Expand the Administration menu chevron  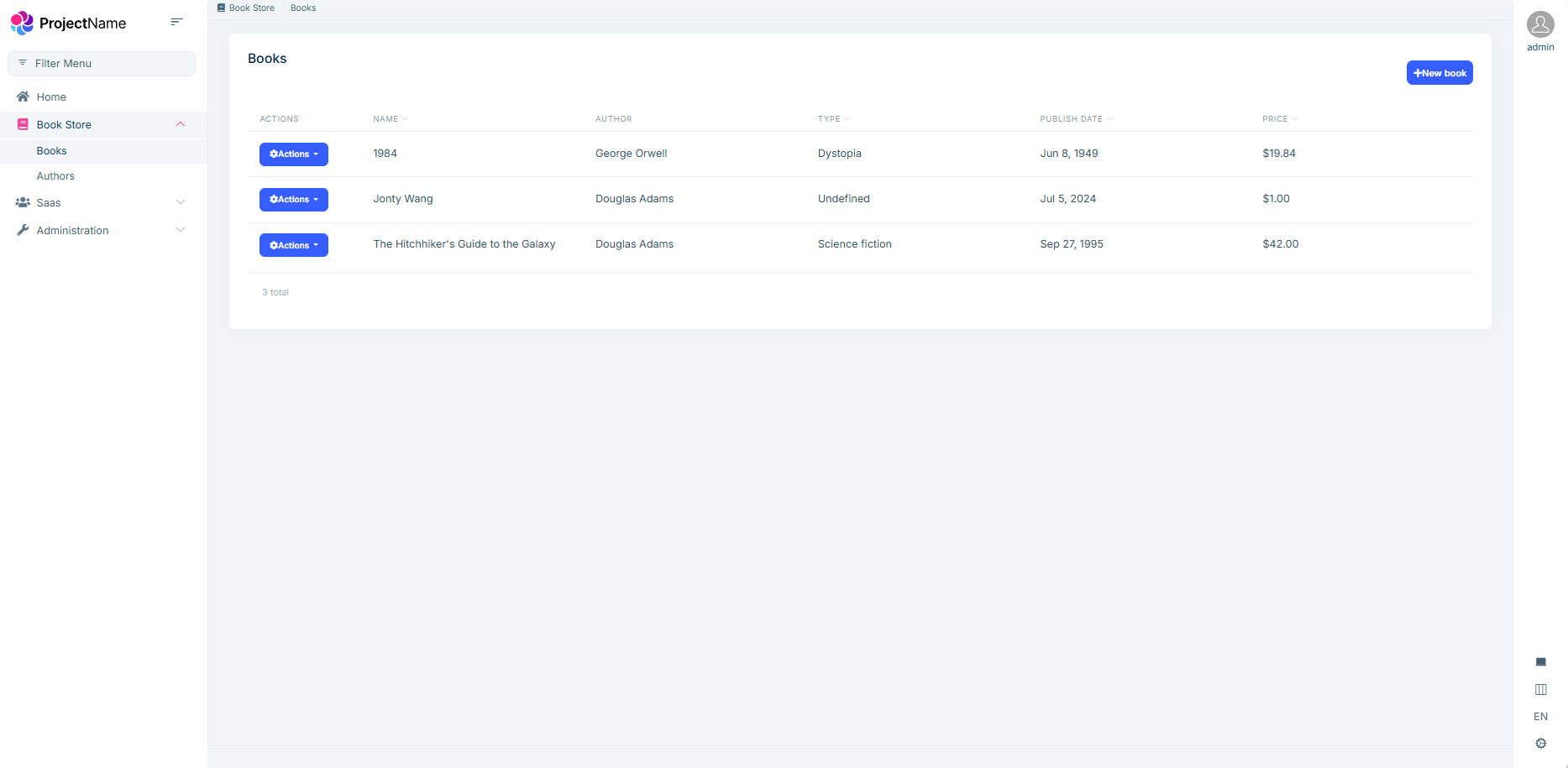(x=180, y=230)
